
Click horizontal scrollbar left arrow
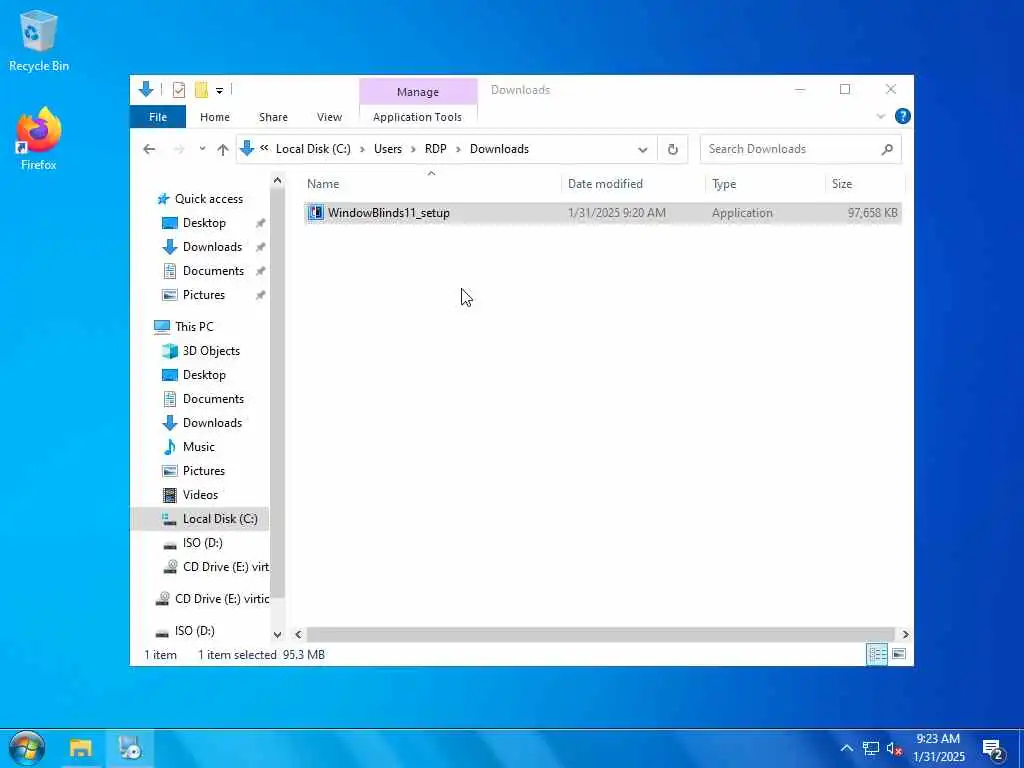(298, 634)
